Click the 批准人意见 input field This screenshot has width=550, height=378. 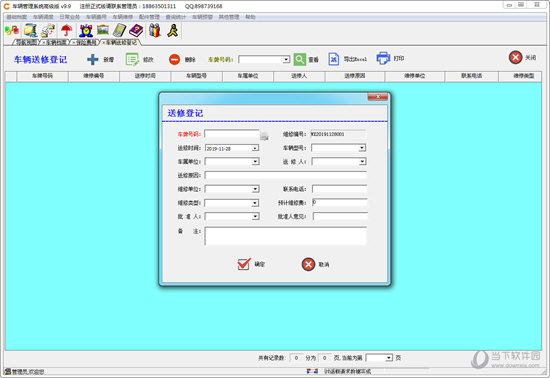click(x=340, y=216)
